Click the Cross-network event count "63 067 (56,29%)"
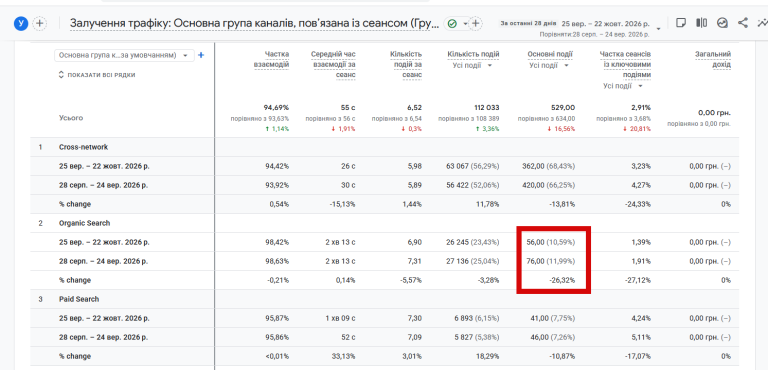Image resolution: width=768 pixels, height=370 pixels. pyautogui.click(x=473, y=166)
